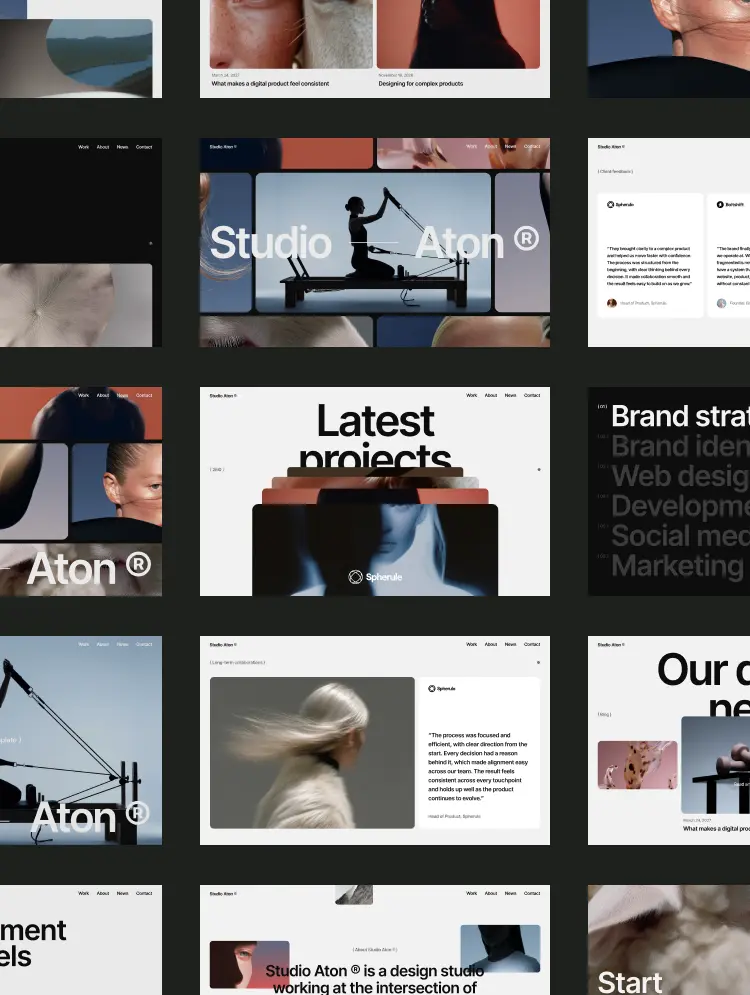Open About in the Long-term collaborations mockup nav
This screenshot has width=750, height=995.
tap(491, 644)
